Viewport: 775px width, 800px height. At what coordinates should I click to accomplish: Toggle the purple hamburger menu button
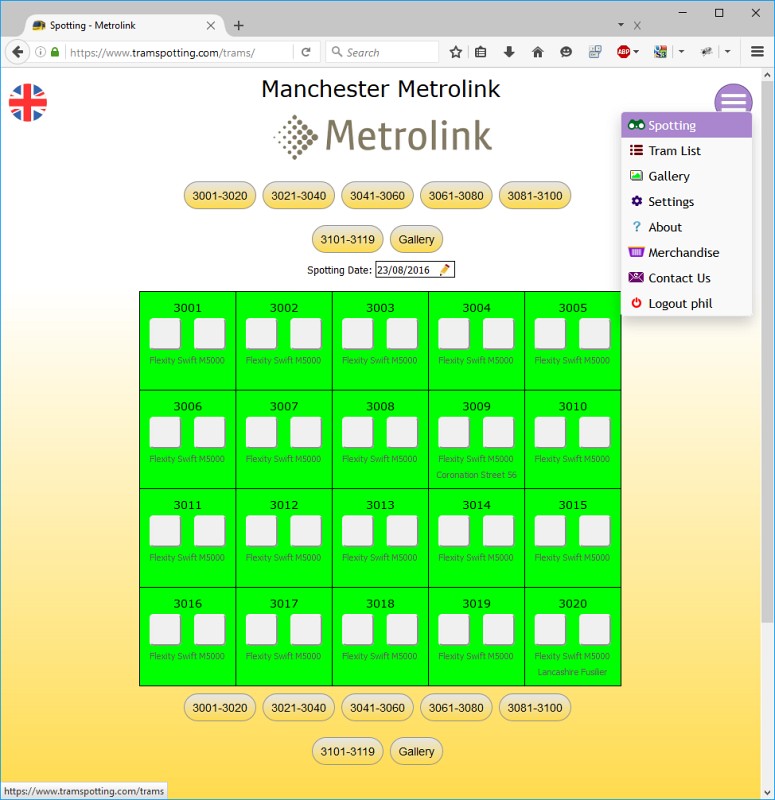pyautogui.click(x=733, y=98)
